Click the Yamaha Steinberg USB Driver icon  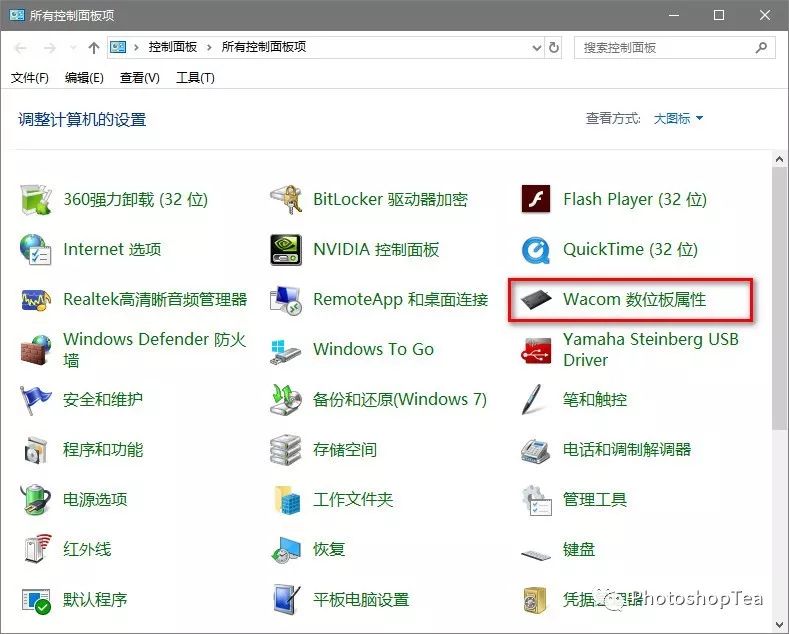536,350
